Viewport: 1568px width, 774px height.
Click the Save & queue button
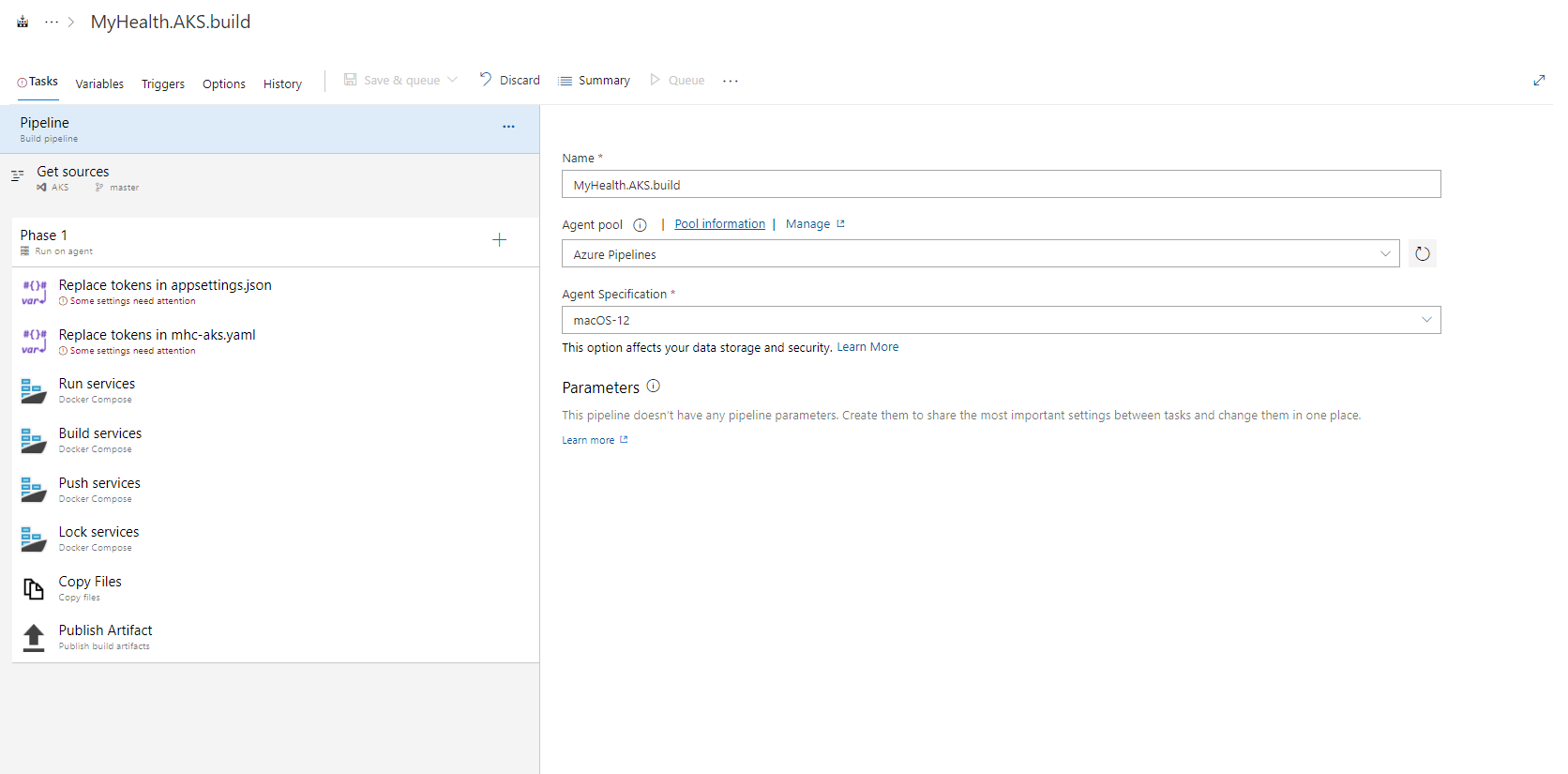tap(392, 81)
